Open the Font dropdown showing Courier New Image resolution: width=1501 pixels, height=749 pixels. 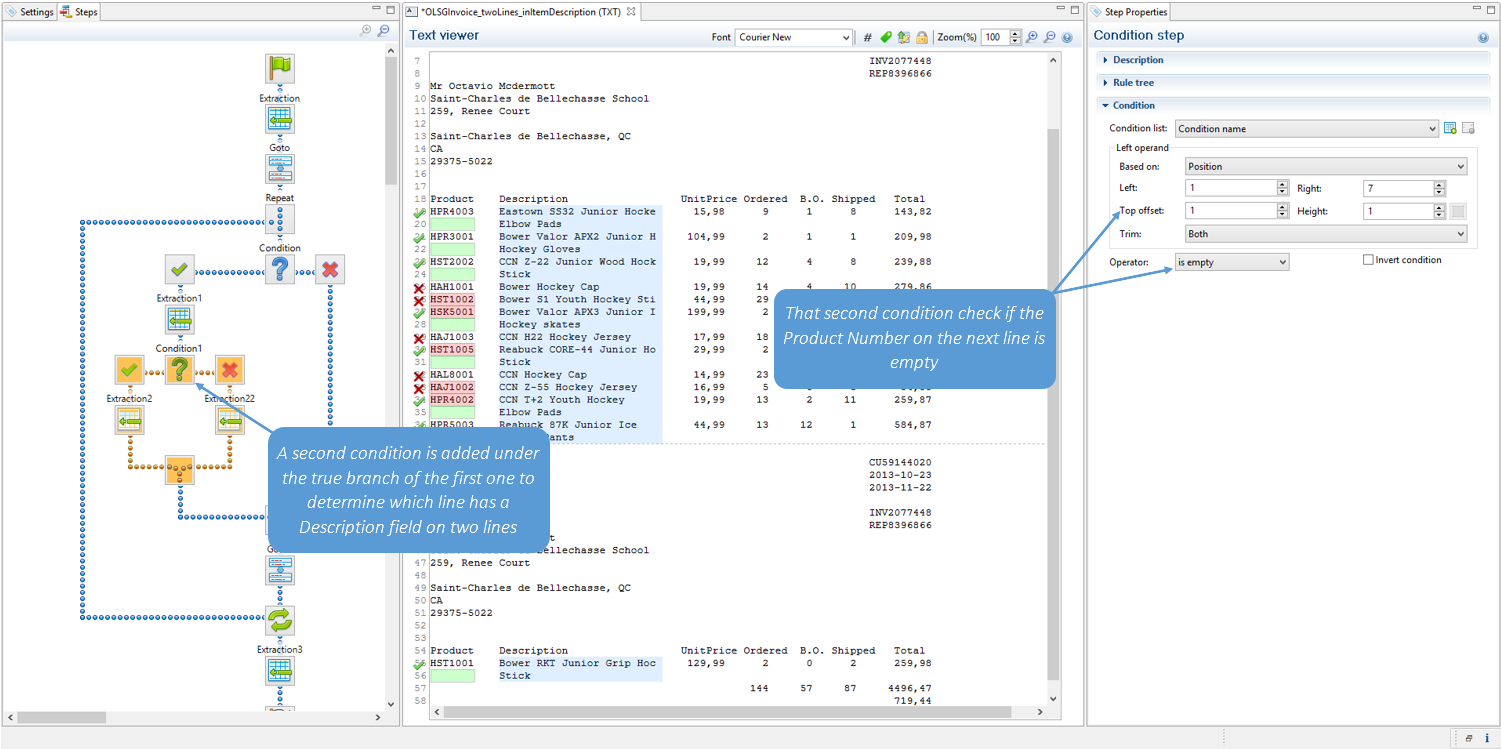click(794, 37)
